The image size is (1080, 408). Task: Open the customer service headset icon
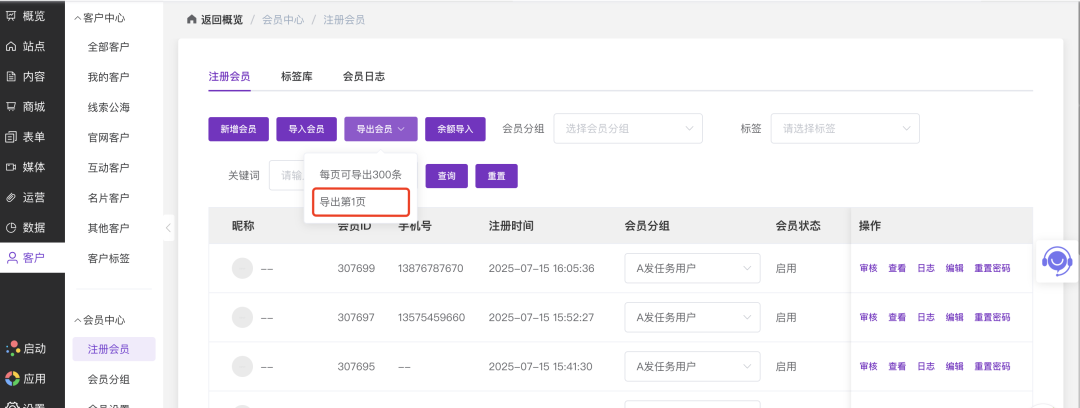[1056, 260]
